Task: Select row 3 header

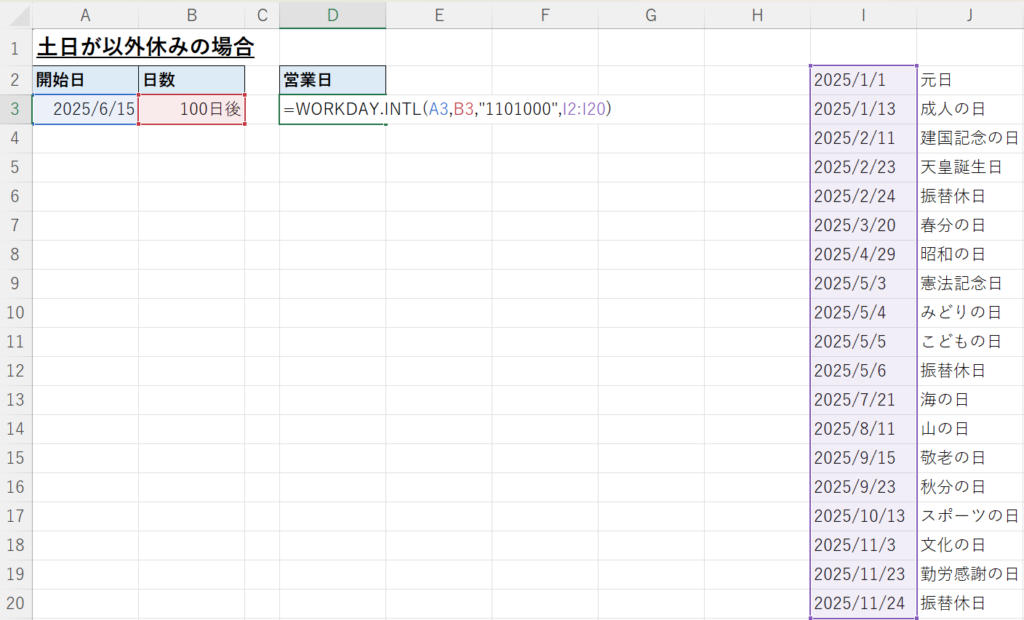Action: click(16, 109)
